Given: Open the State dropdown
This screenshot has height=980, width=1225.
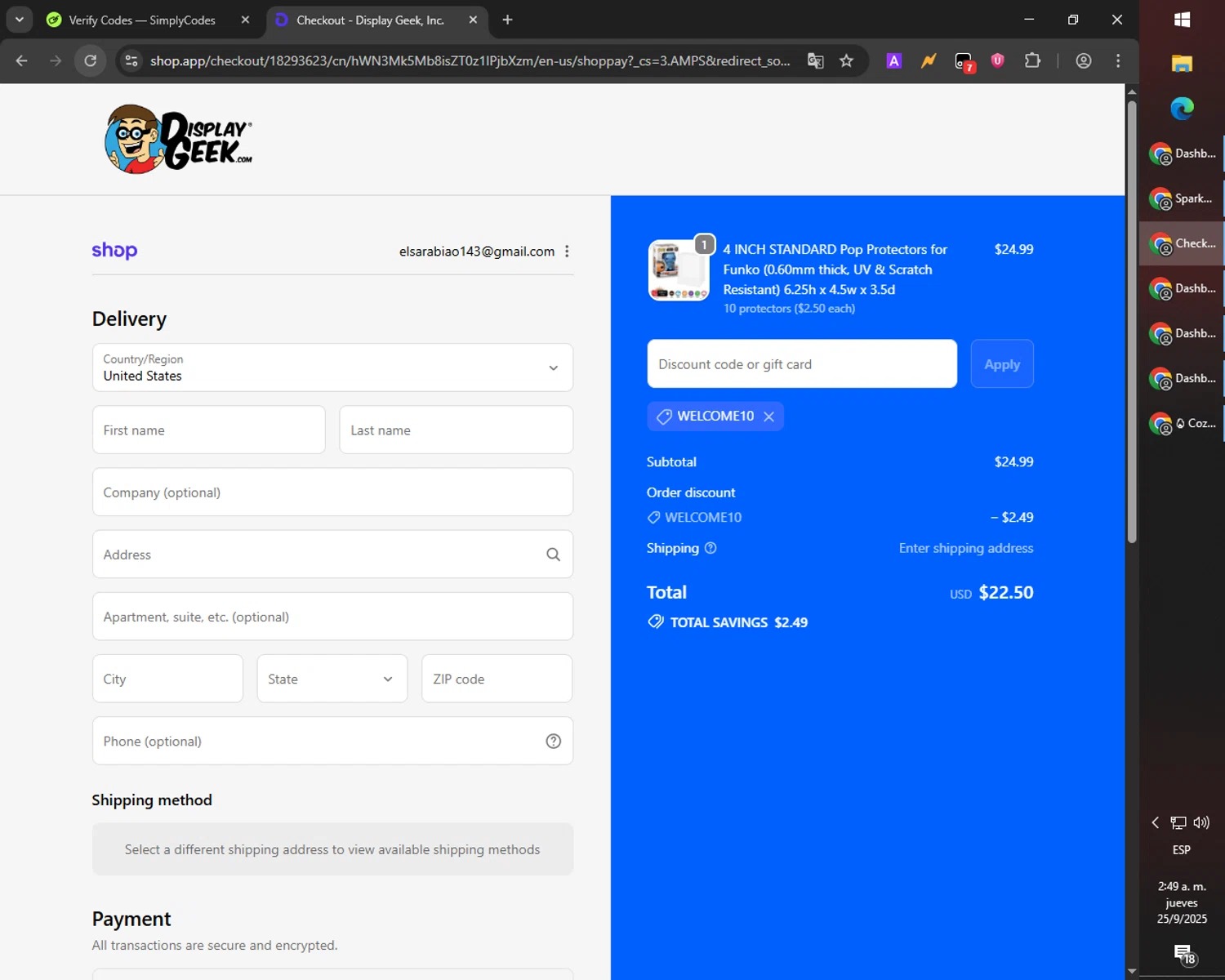Looking at the screenshot, I should [x=332, y=679].
